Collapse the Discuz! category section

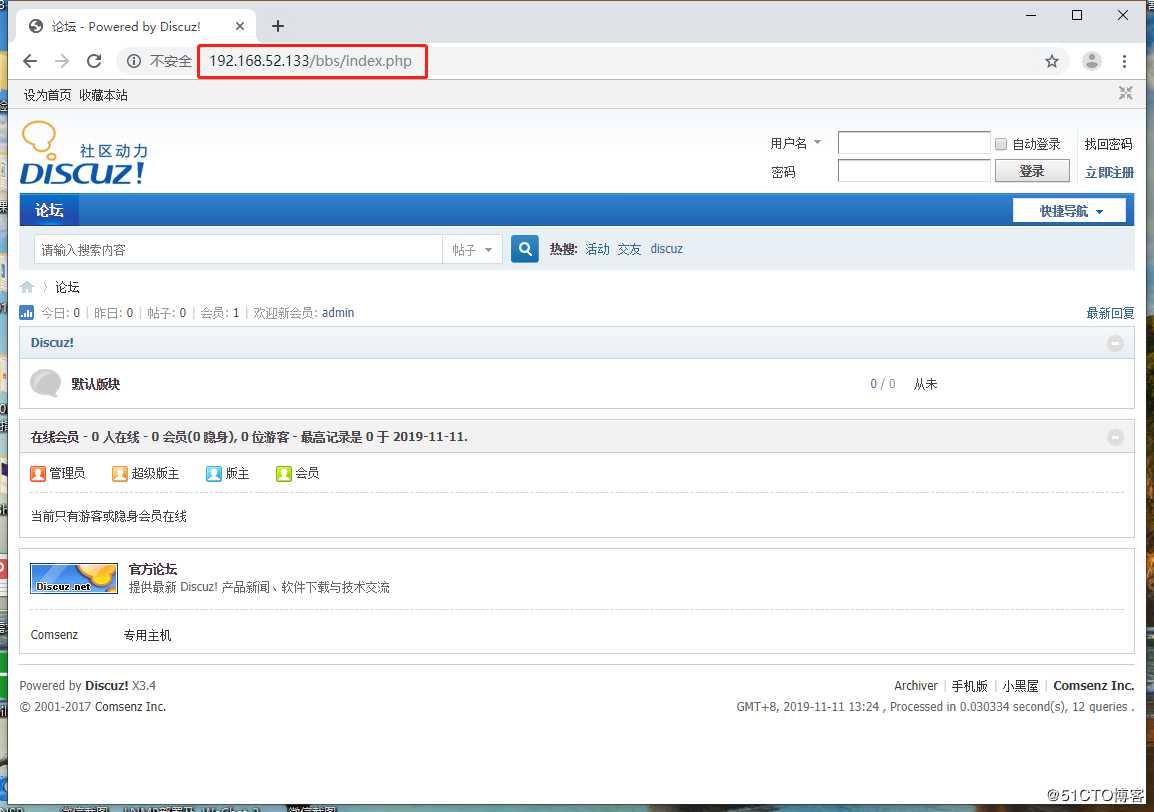pyautogui.click(x=1115, y=343)
